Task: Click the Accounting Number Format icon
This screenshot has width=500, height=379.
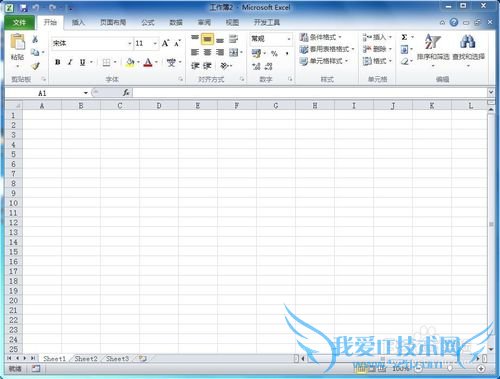Action: [256, 53]
